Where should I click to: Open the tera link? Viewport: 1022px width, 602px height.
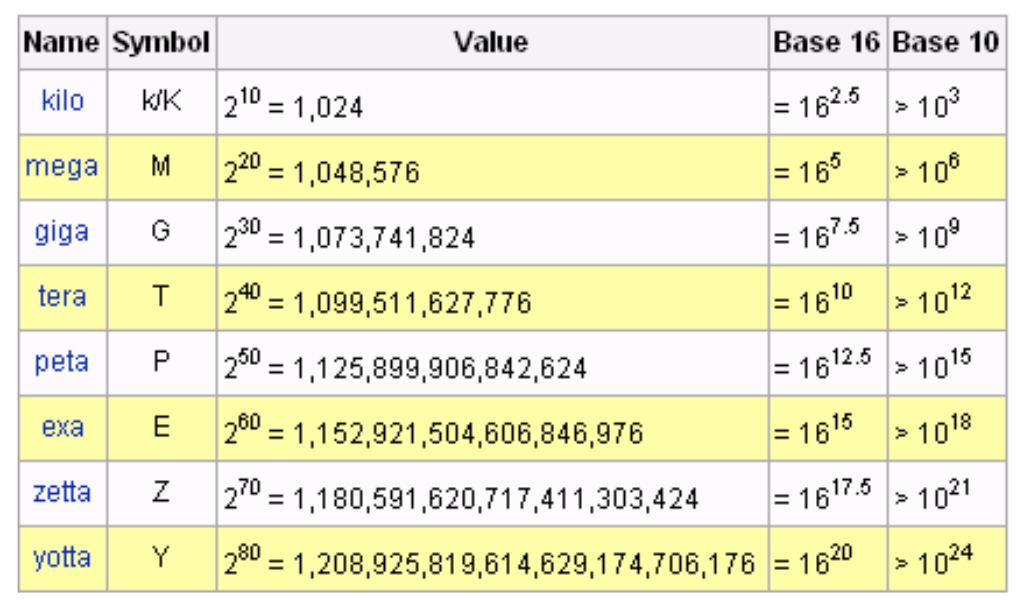(x=62, y=297)
